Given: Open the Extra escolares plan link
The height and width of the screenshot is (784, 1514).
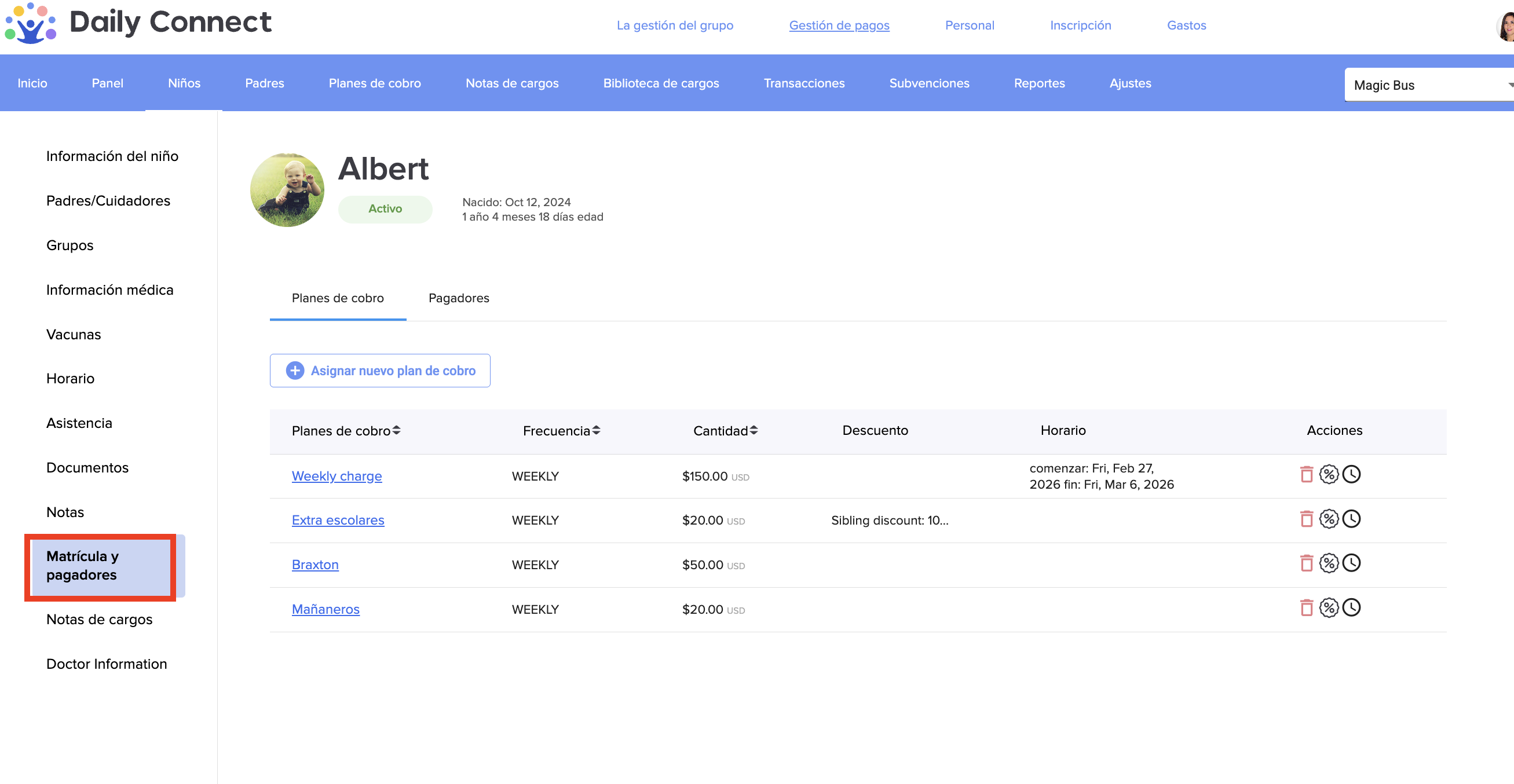Looking at the screenshot, I should (337, 520).
